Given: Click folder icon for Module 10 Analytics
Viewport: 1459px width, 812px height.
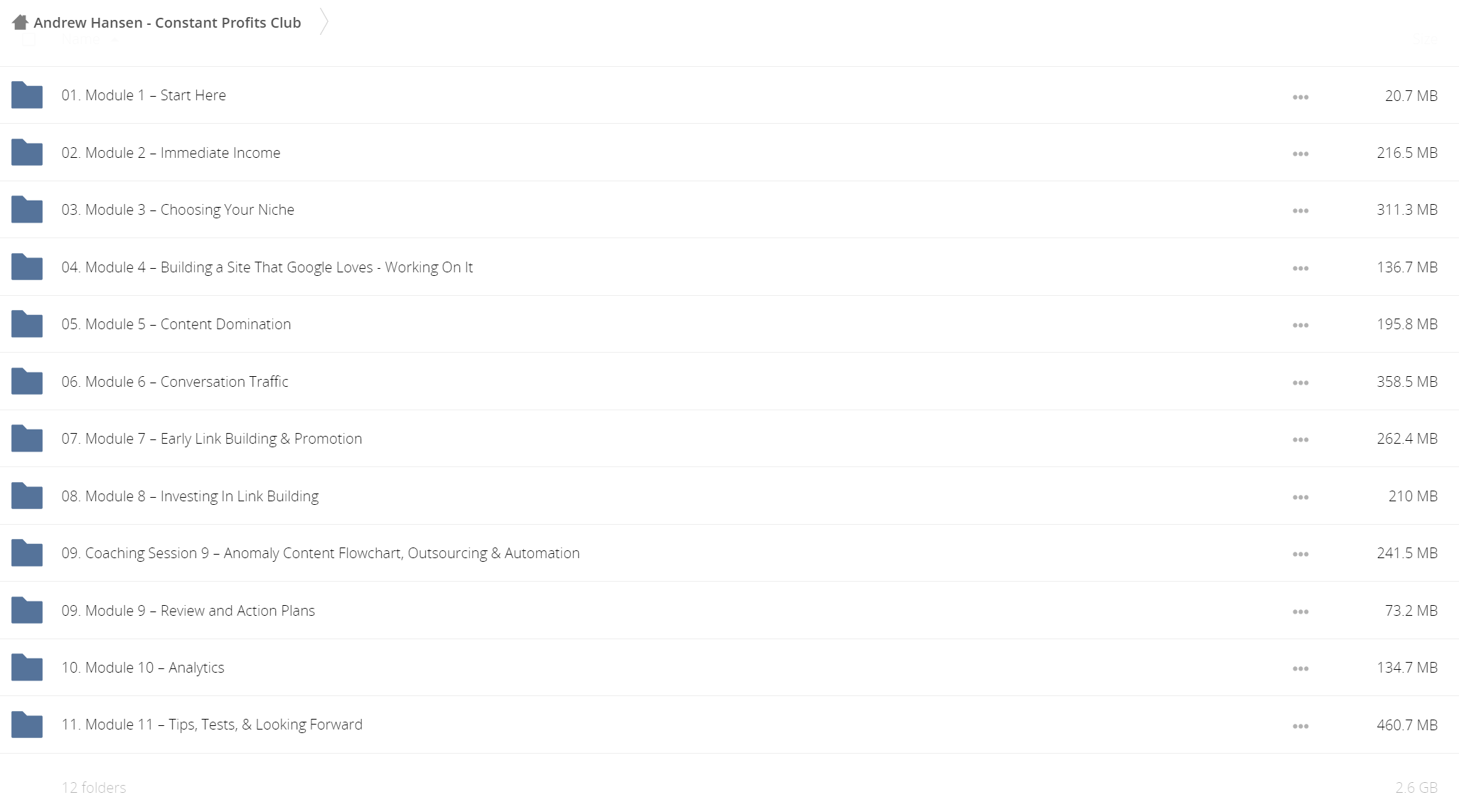Looking at the screenshot, I should tap(27, 668).
